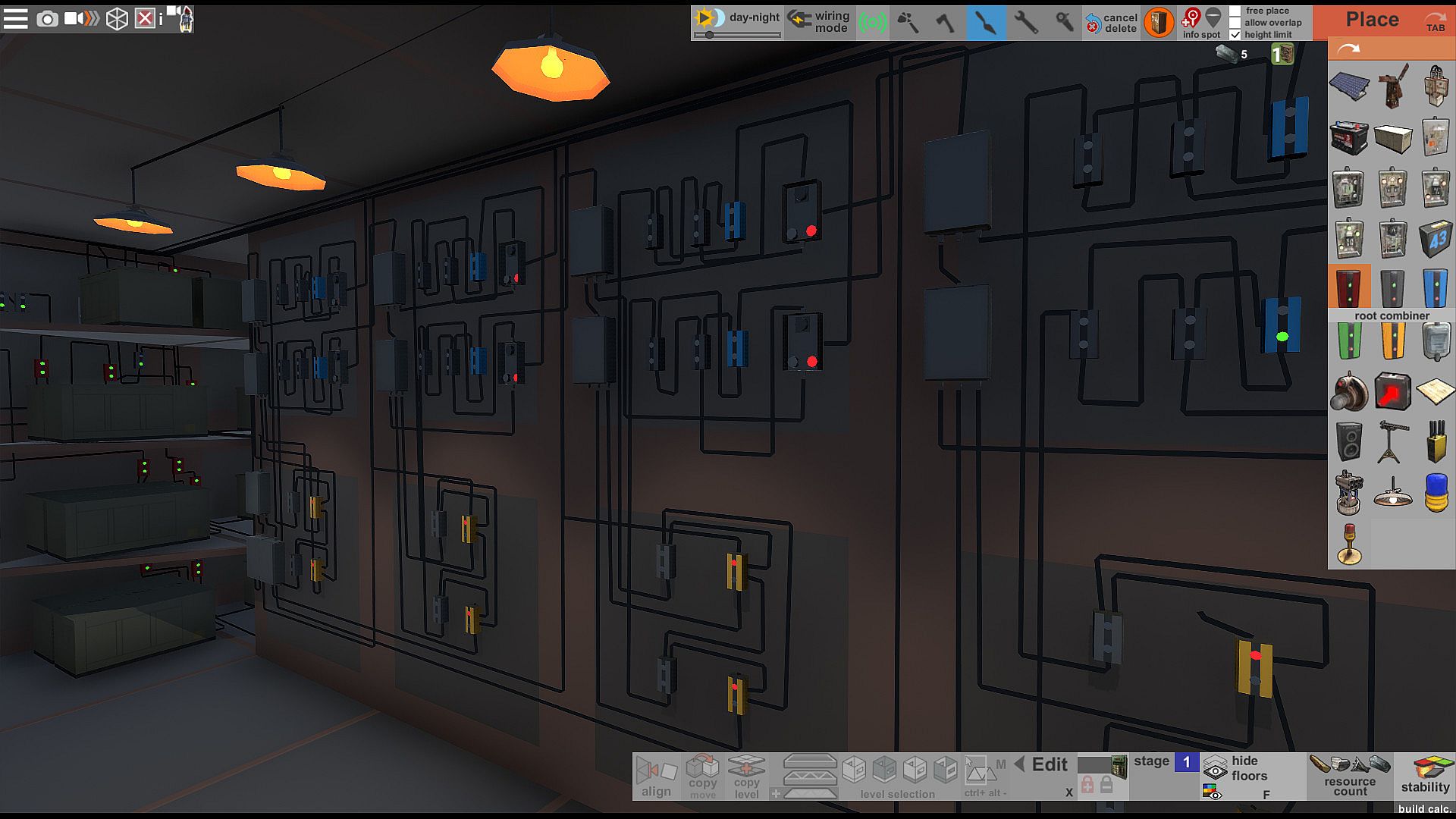Open the screenshot camera tool
Image resolution: width=1456 pixels, height=819 pixels.
[47, 19]
